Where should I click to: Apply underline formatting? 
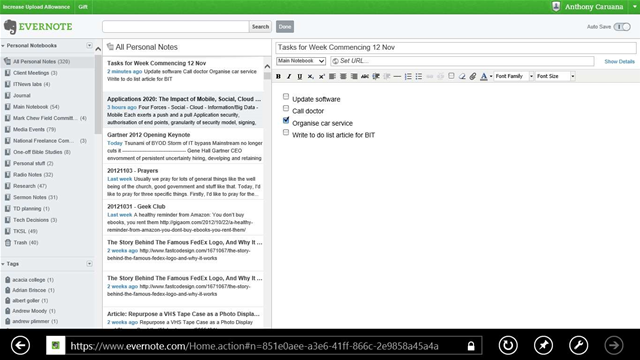coord(300,76)
